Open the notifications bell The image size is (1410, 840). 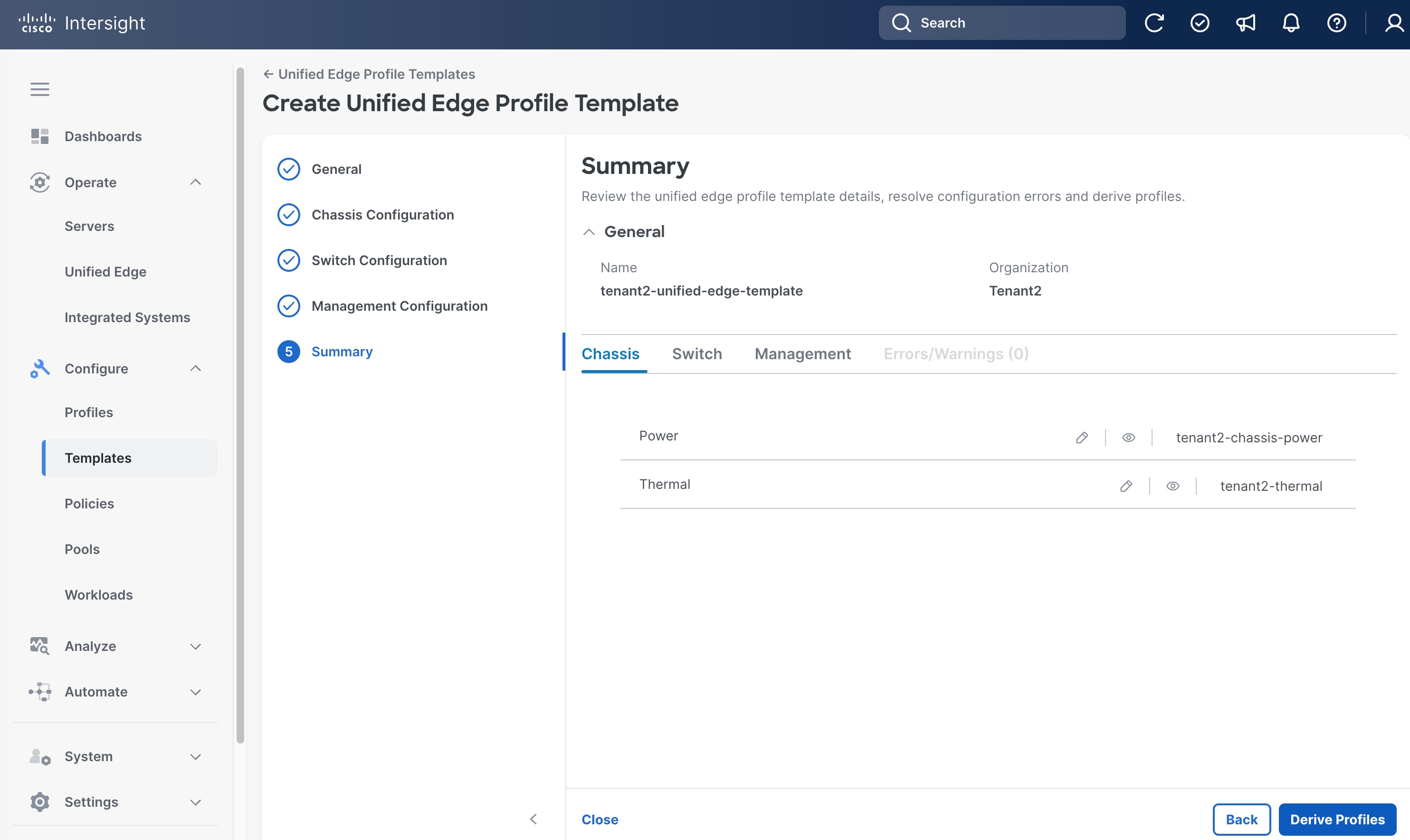tap(1291, 23)
